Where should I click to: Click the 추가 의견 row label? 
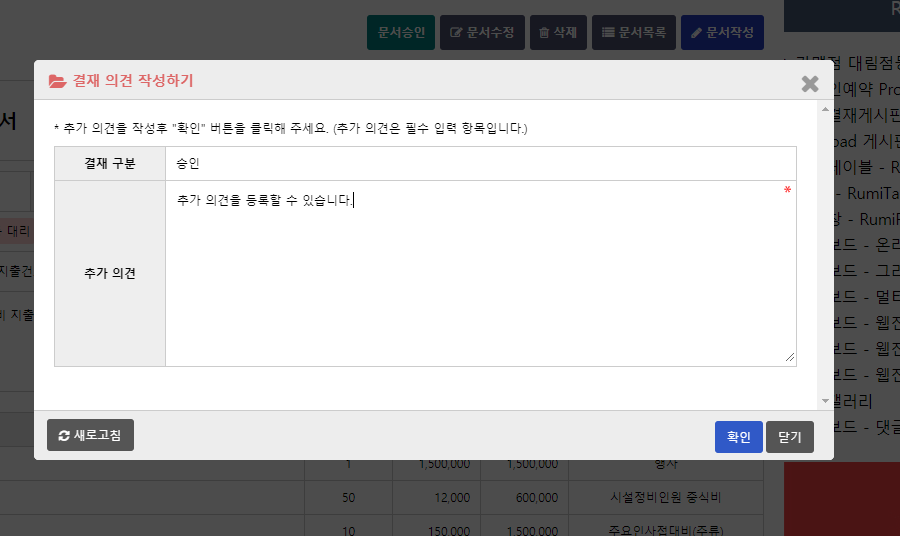(x=110, y=273)
